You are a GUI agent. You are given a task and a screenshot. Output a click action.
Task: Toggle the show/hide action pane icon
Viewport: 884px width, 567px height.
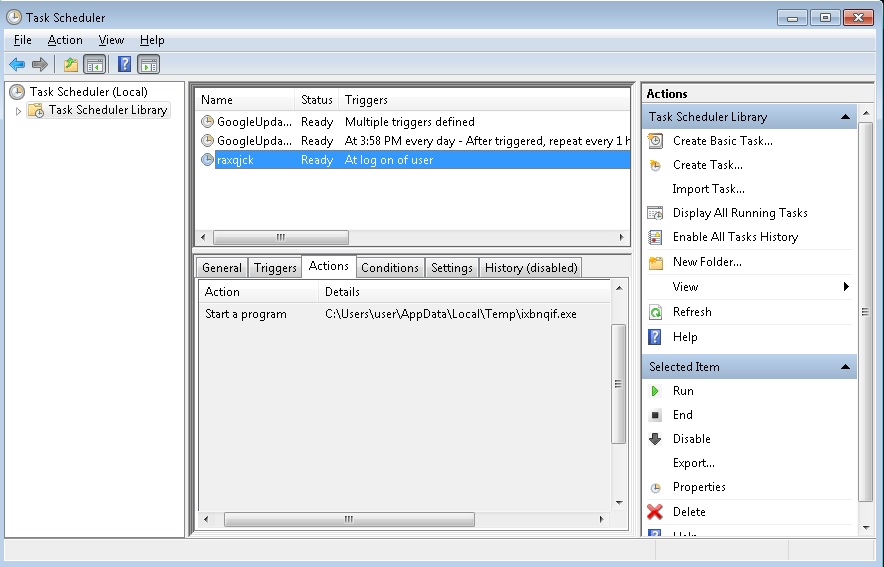(149, 64)
